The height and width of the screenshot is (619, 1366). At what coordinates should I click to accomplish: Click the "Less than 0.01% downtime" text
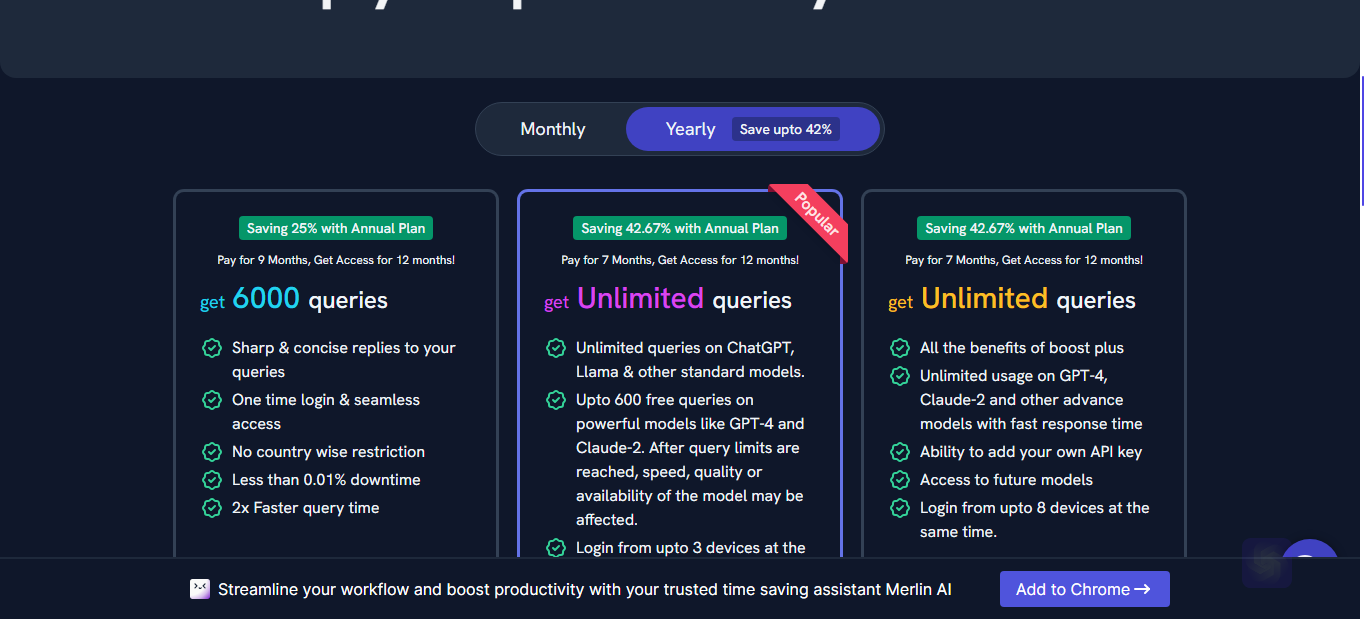point(326,480)
